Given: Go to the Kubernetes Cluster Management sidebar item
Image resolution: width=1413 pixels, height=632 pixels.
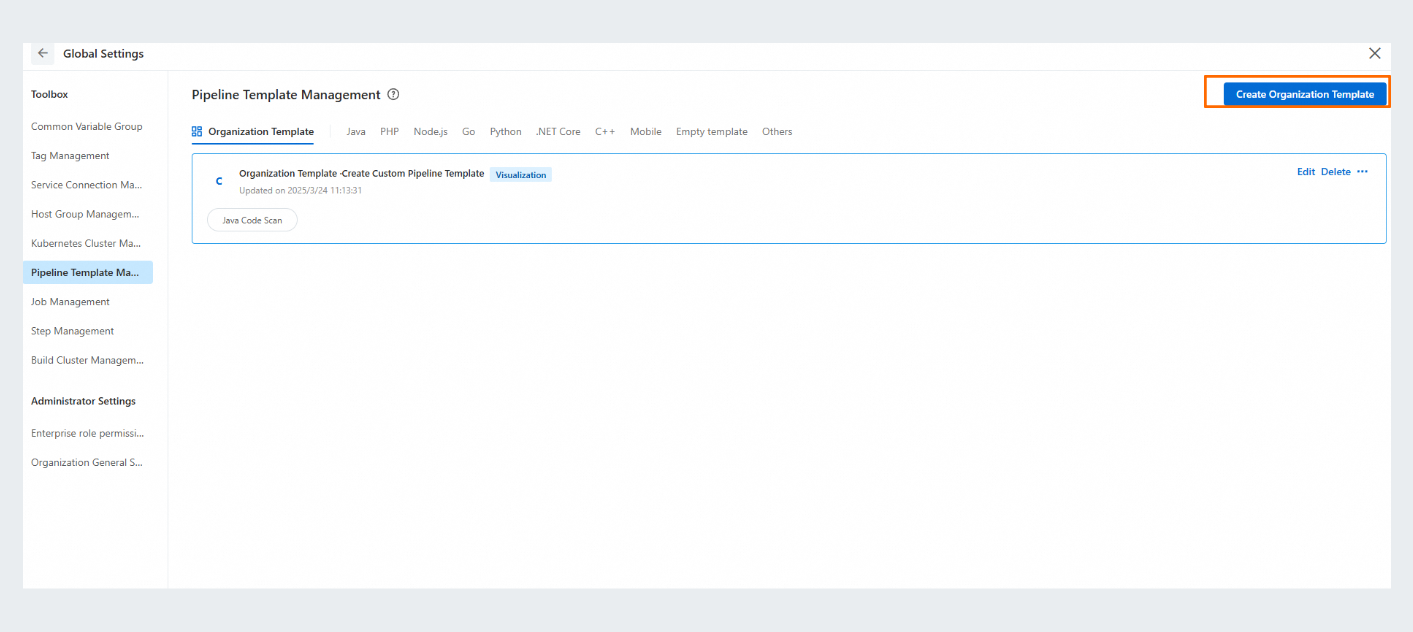Looking at the screenshot, I should [88, 243].
